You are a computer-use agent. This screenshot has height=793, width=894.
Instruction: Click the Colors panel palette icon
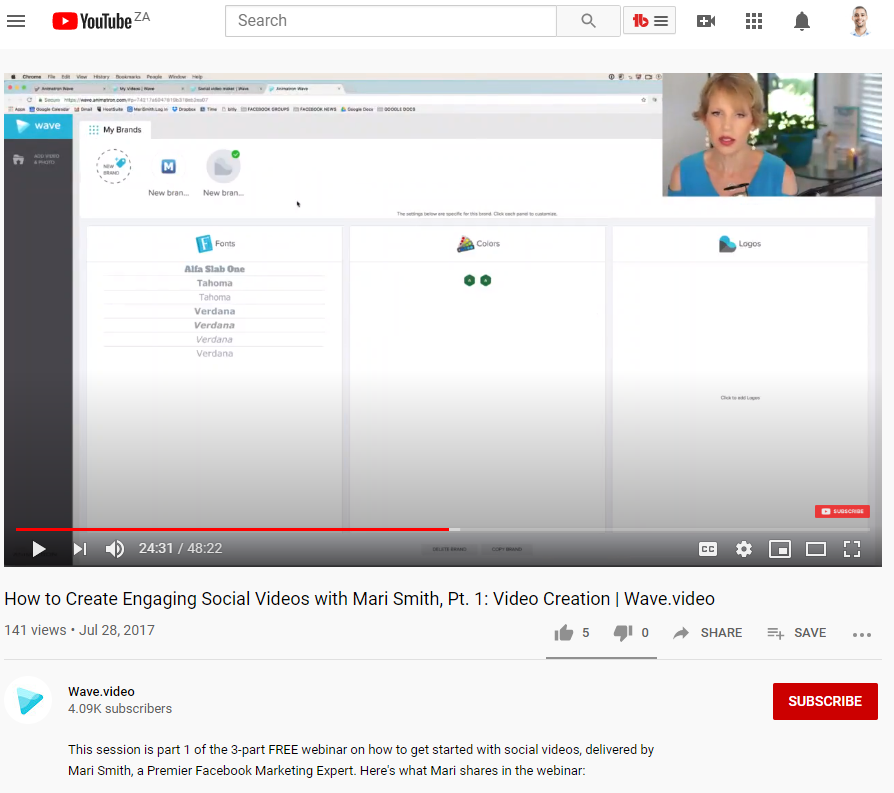pos(465,244)
